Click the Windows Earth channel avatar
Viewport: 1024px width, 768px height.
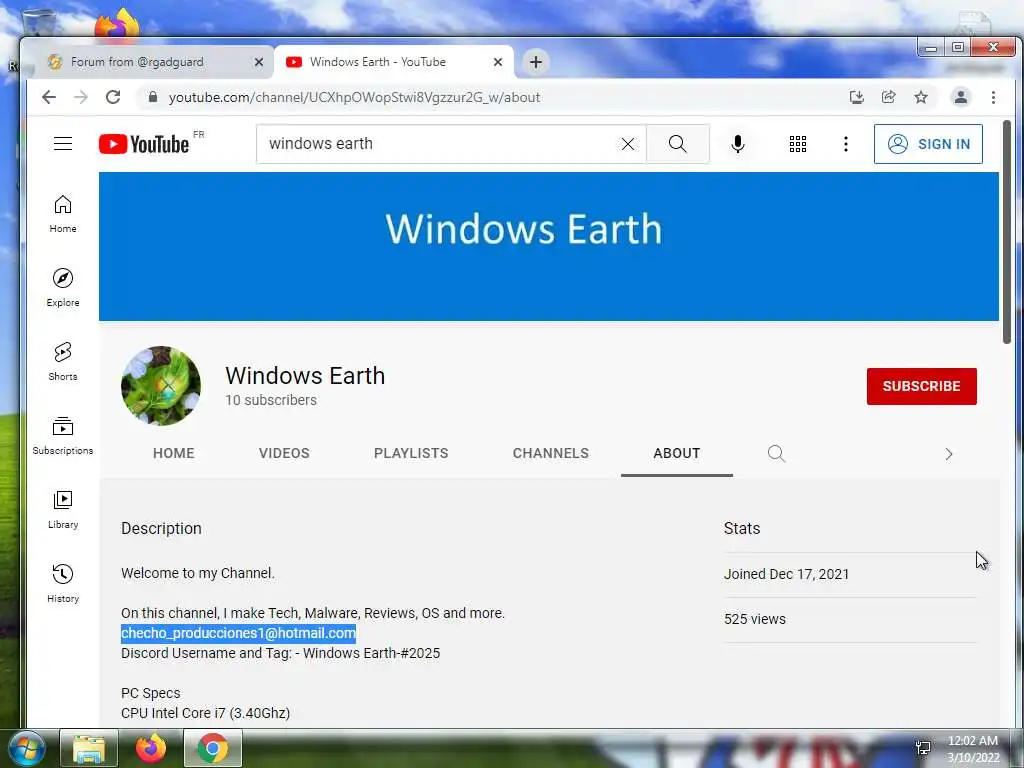[161, 386]
